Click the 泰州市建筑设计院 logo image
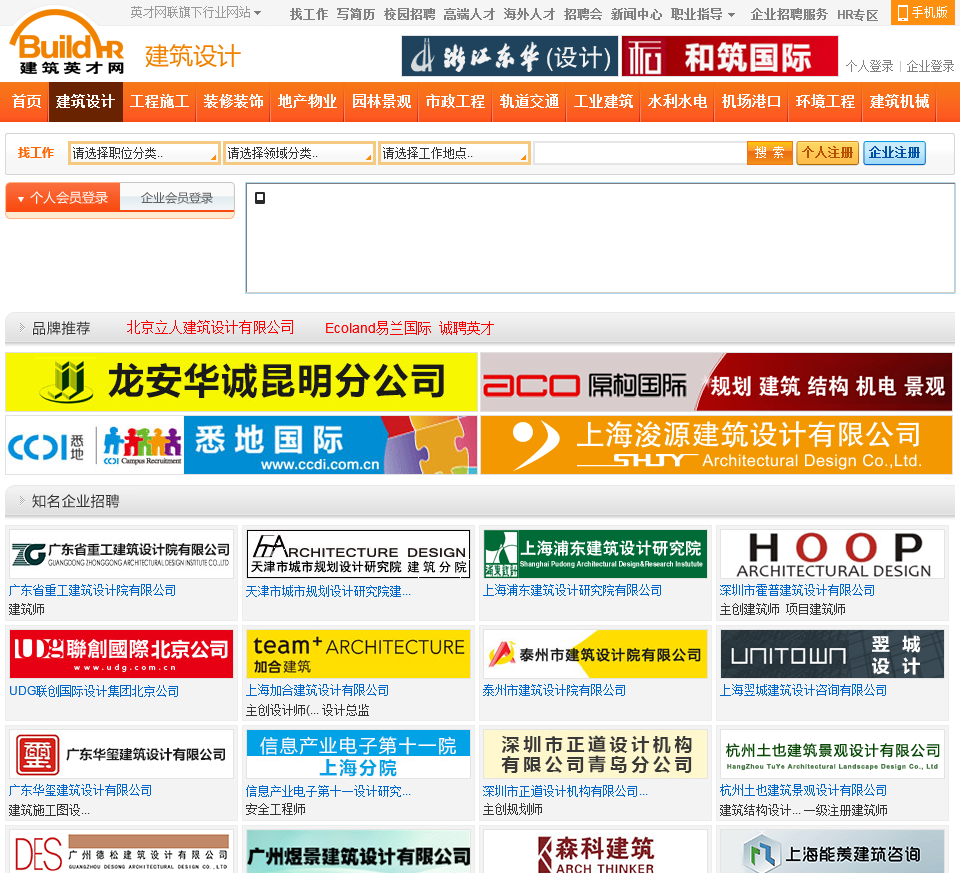 pos(595,654)
